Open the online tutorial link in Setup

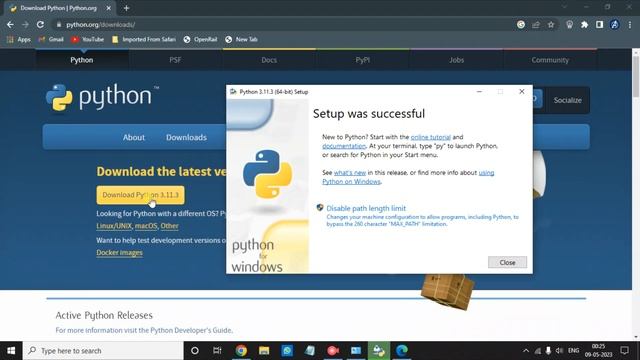point(431,137)
